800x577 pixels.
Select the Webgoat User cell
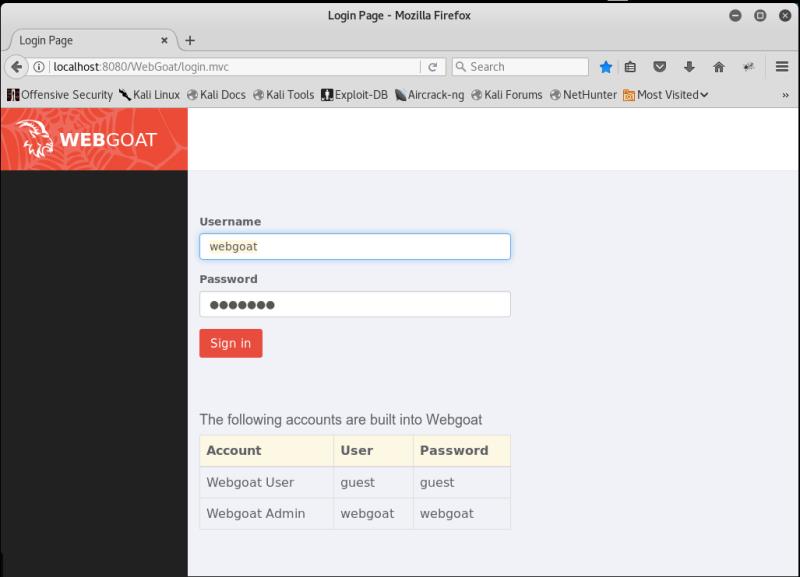(266, 482)
